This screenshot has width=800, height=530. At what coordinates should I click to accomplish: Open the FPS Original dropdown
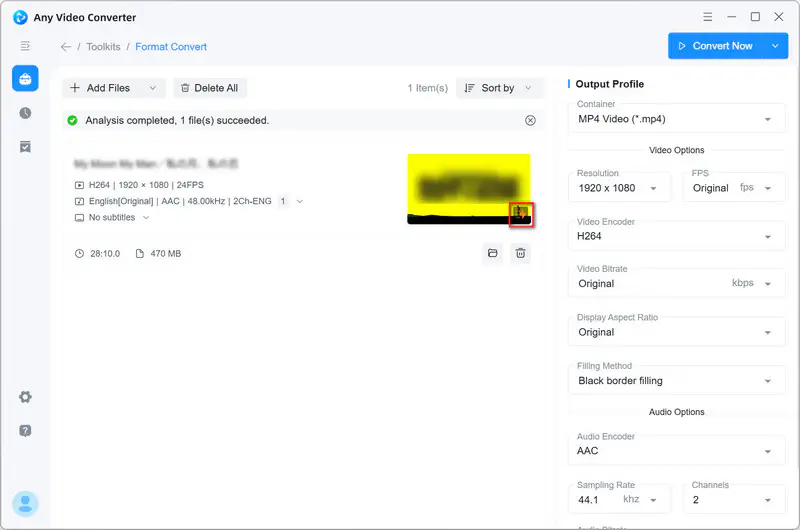click(734, 188)
